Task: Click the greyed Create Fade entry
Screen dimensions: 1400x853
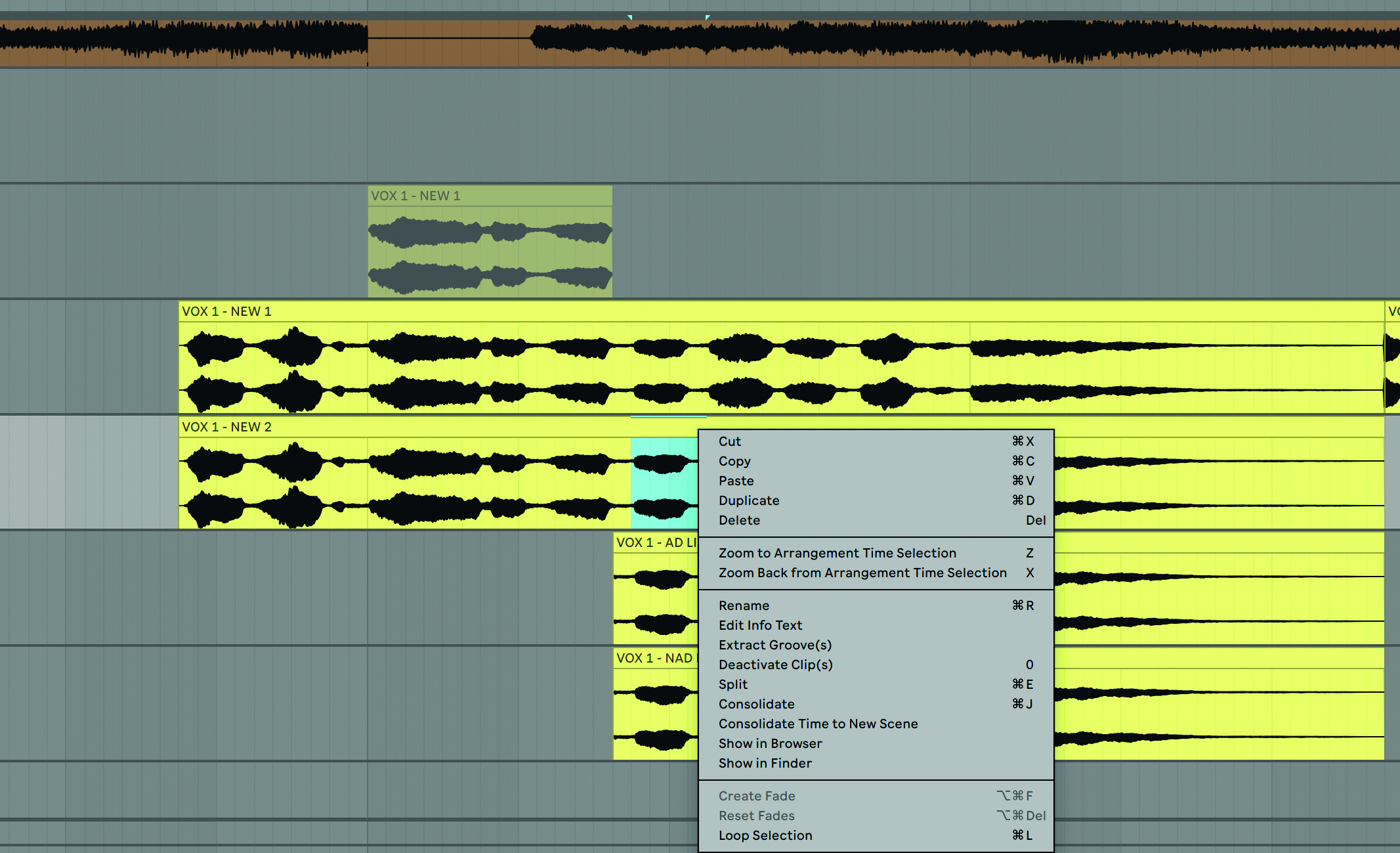Action: (x=876, y=796)
